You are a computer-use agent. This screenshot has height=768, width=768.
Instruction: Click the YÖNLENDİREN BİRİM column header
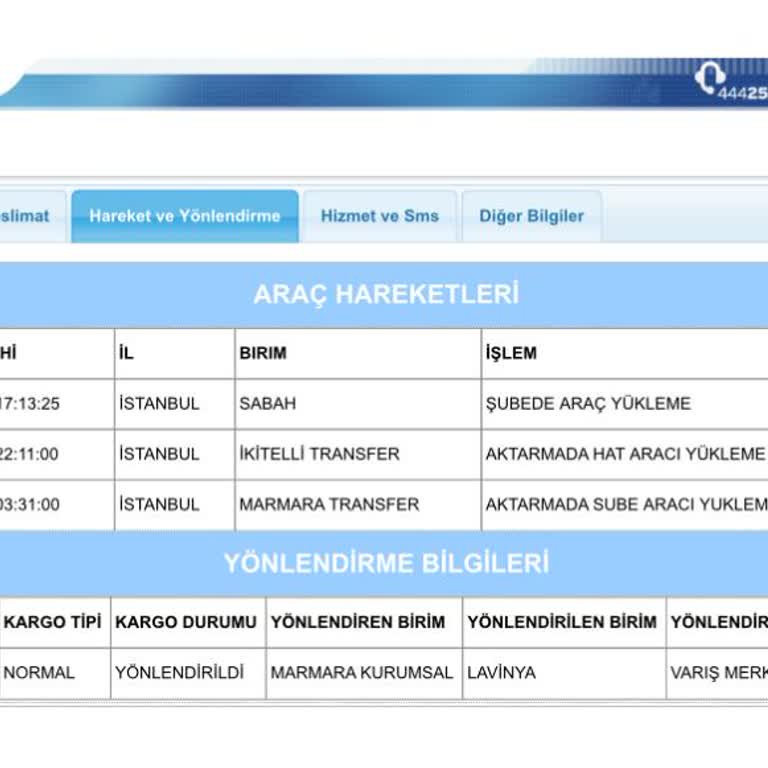(364, 622)
